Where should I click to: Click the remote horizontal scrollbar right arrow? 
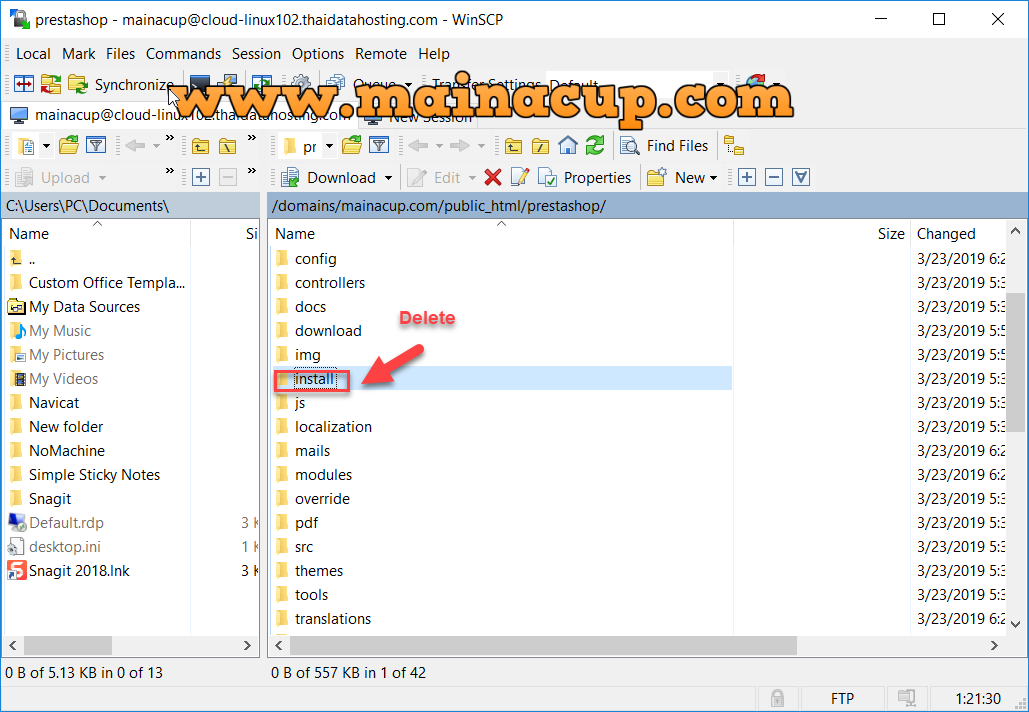point(994,646)
